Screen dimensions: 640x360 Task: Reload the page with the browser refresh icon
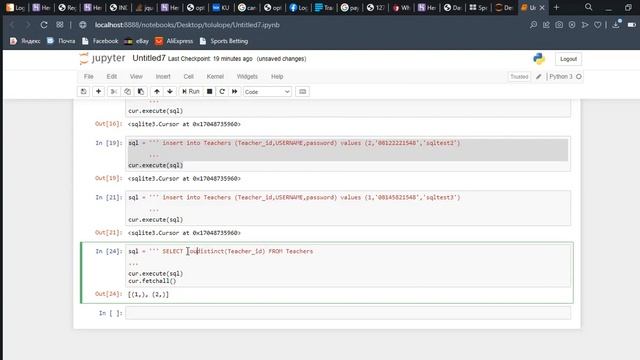coord(44,25)
